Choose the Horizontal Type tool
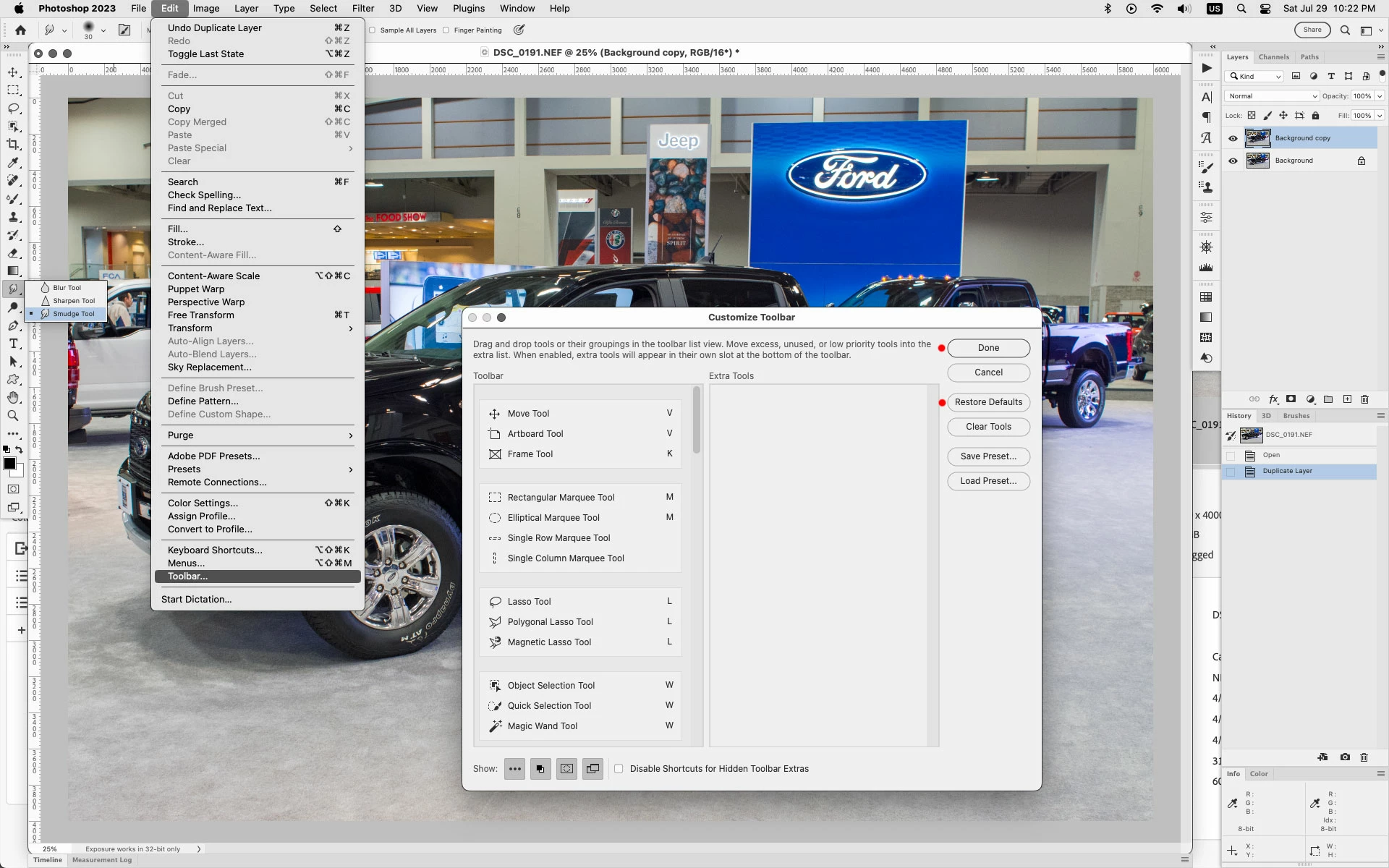 [13, 344]
